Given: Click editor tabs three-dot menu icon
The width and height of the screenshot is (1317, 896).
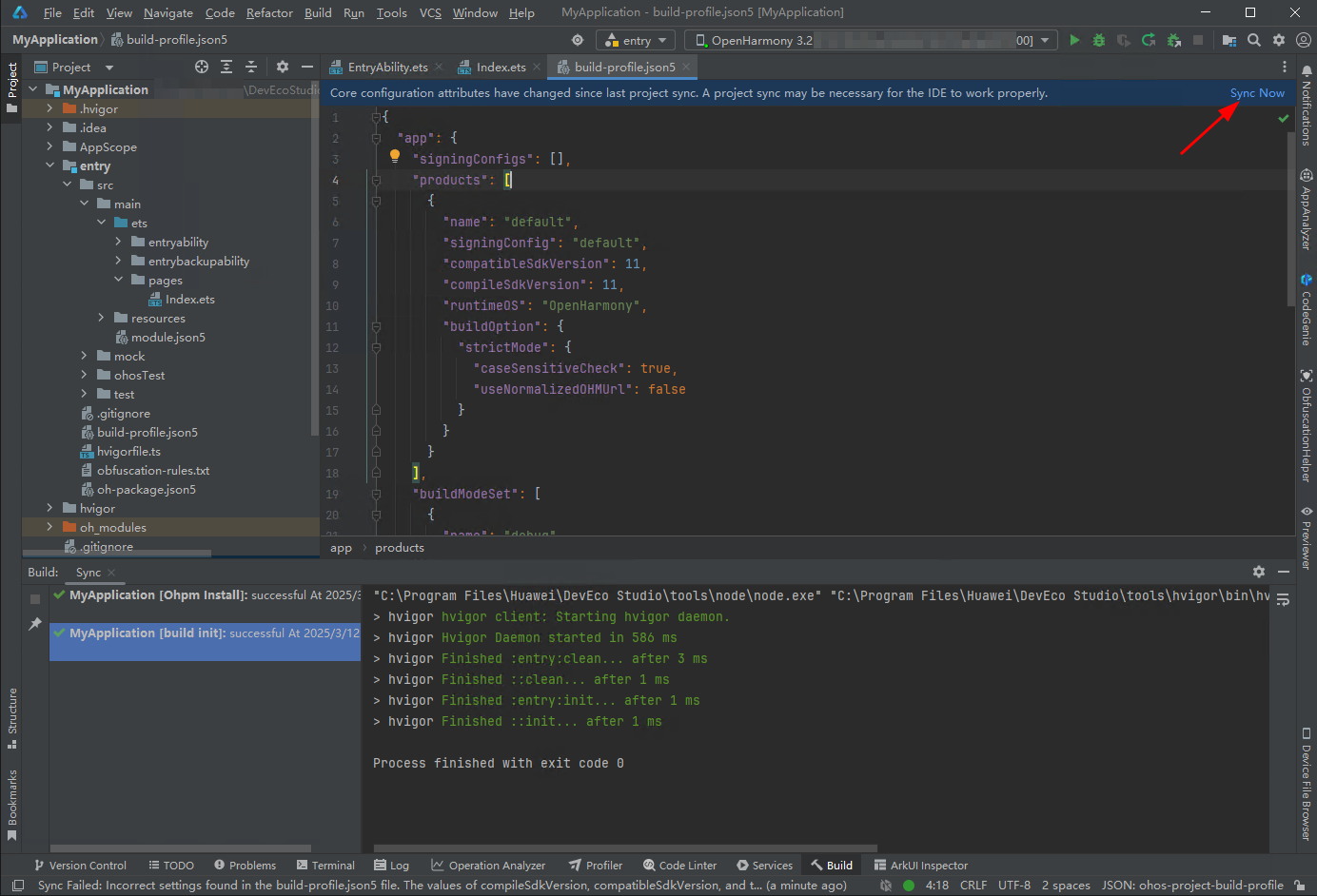Looking at the screenshot, I should tap(1285, 67).
